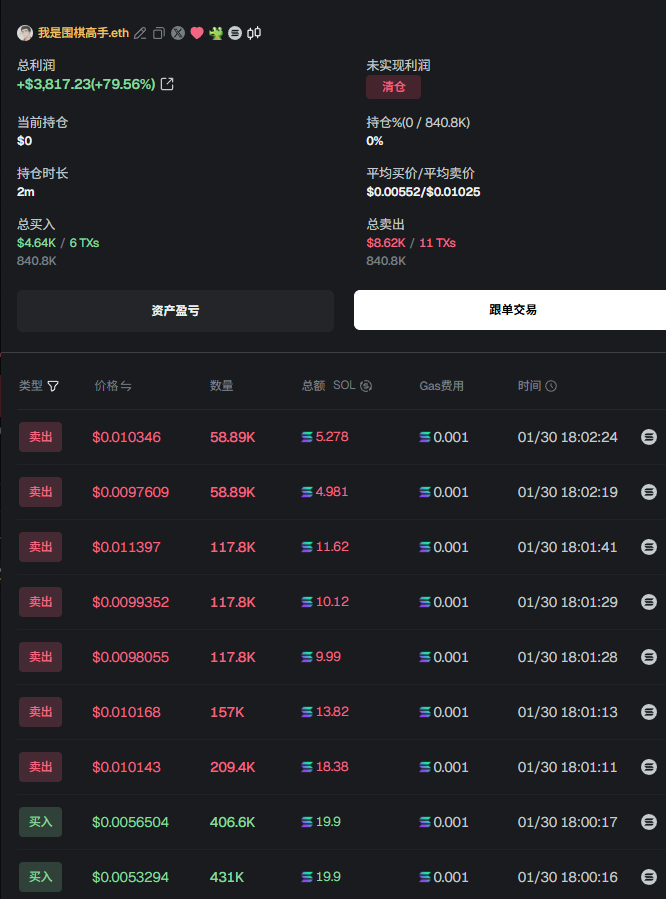Click the 卖出 tag on the 209.4K row
Screen dimensions: 666x899
(40, 767)
